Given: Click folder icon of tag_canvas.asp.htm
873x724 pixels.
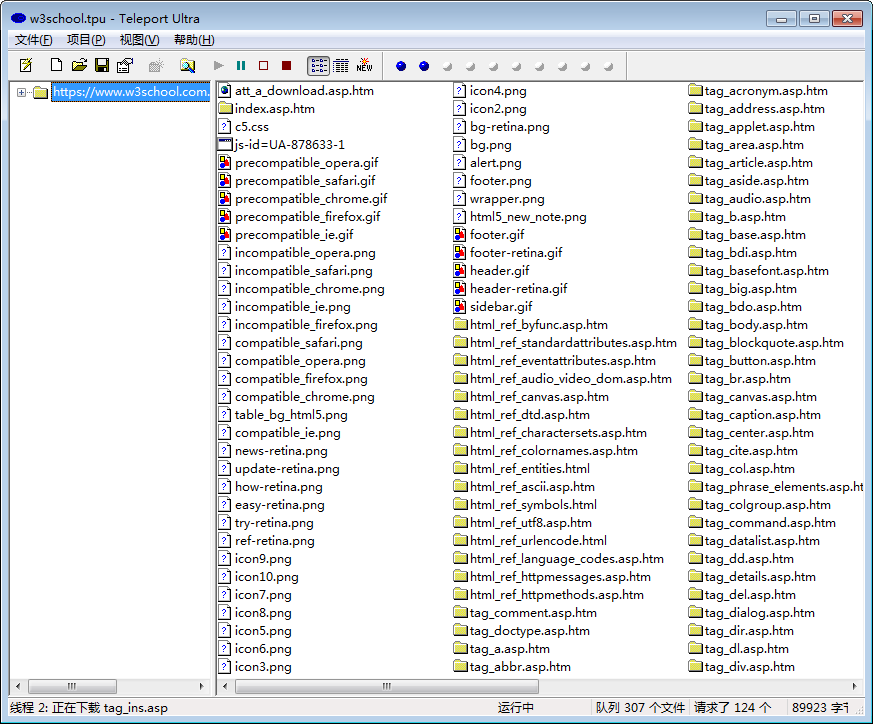Looking at the screenshot, I should click(695, 396).
